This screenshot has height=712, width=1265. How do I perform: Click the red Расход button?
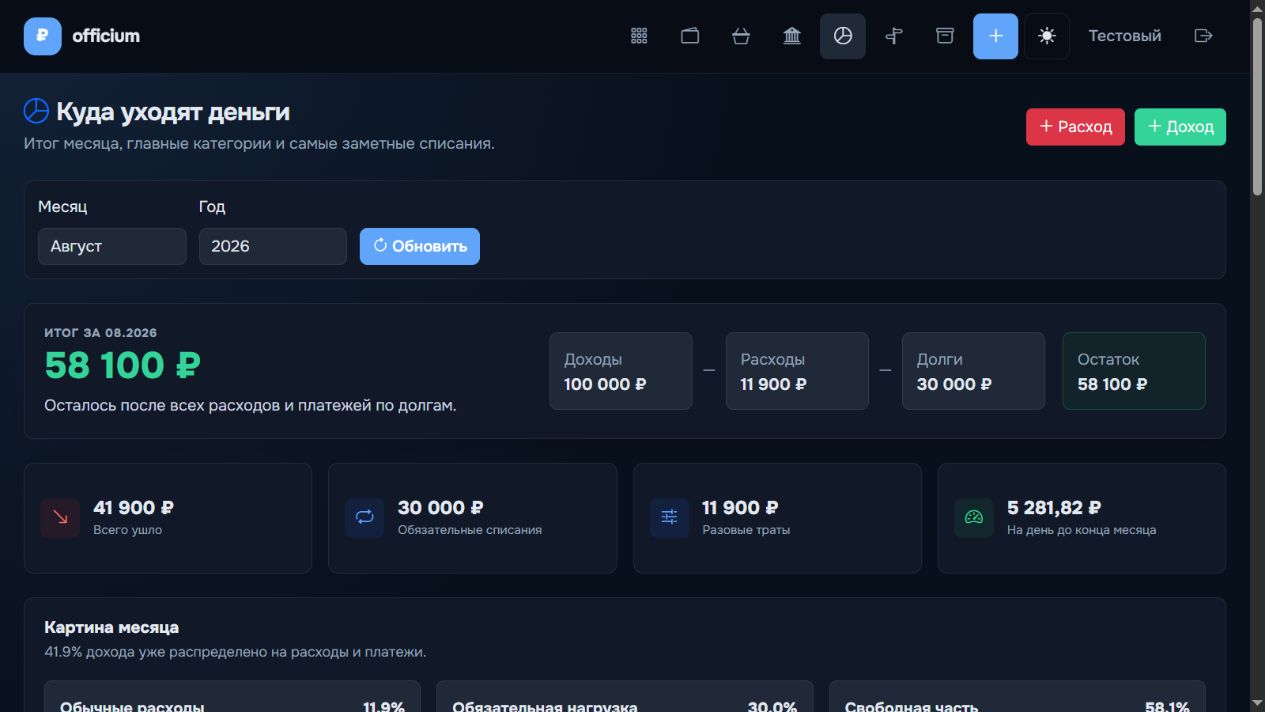(x=1075, y=127)
